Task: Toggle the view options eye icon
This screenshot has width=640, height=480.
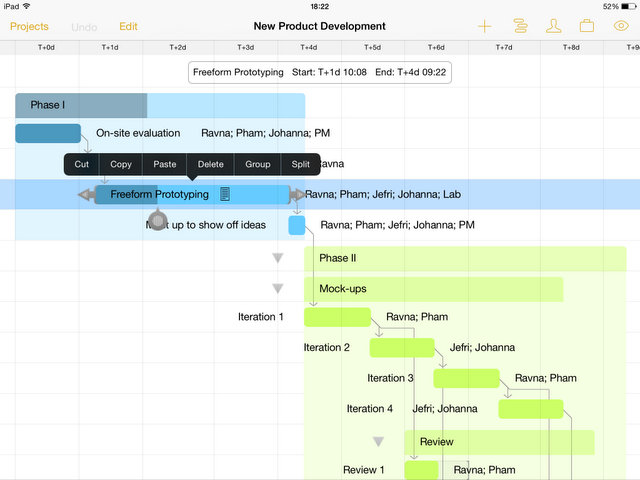Action: point(621,27)
